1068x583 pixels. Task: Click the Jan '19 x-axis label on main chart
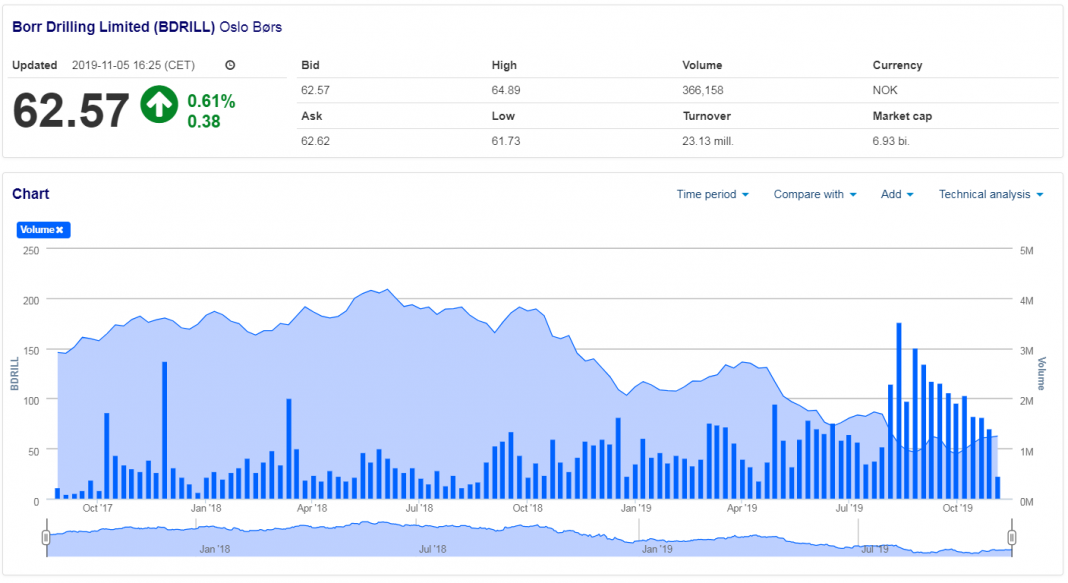coord(636,508)
